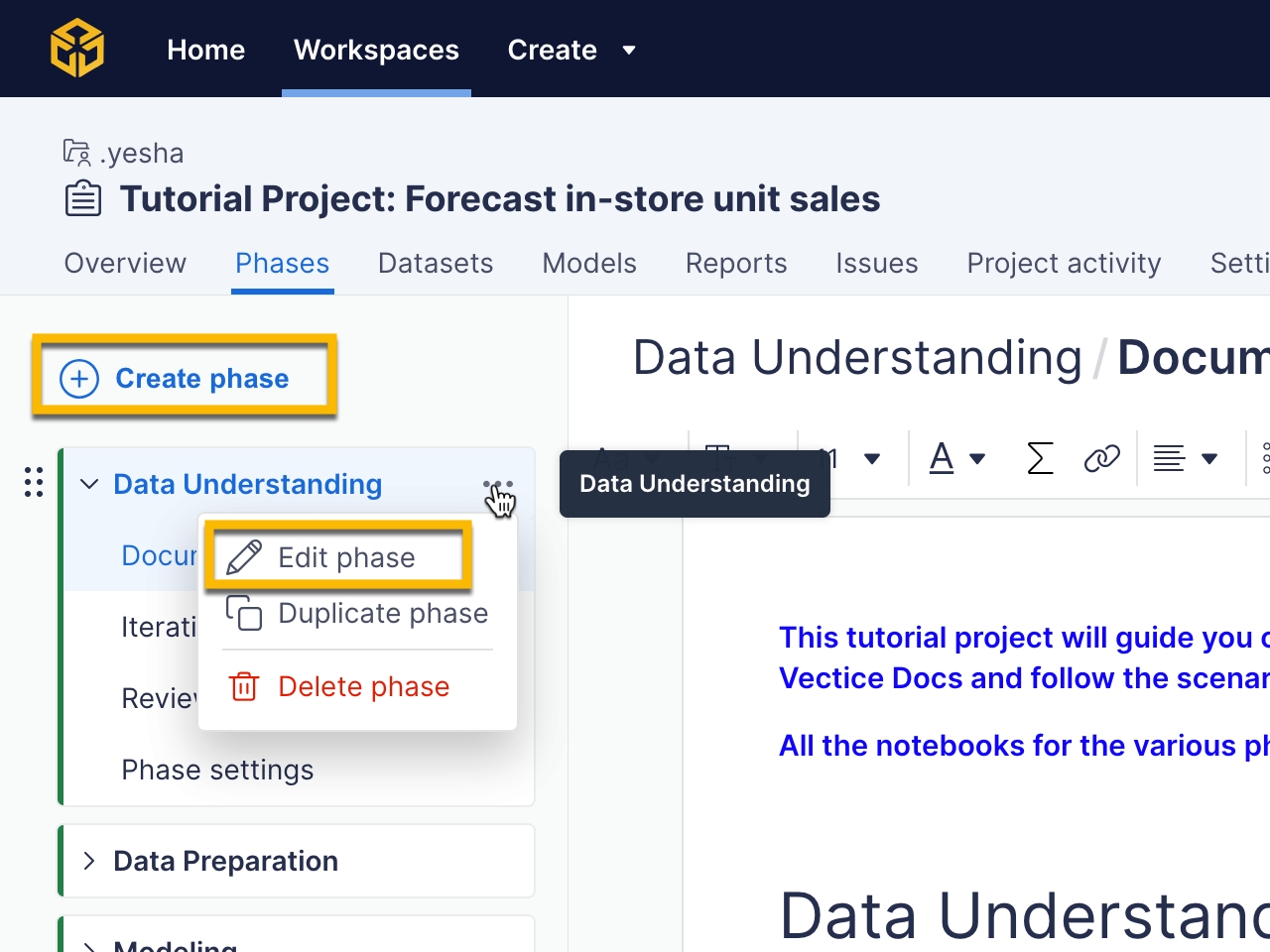Open the three-dot menu for Data Understanding
1270x952 pixels.
(x=498, y=485)
